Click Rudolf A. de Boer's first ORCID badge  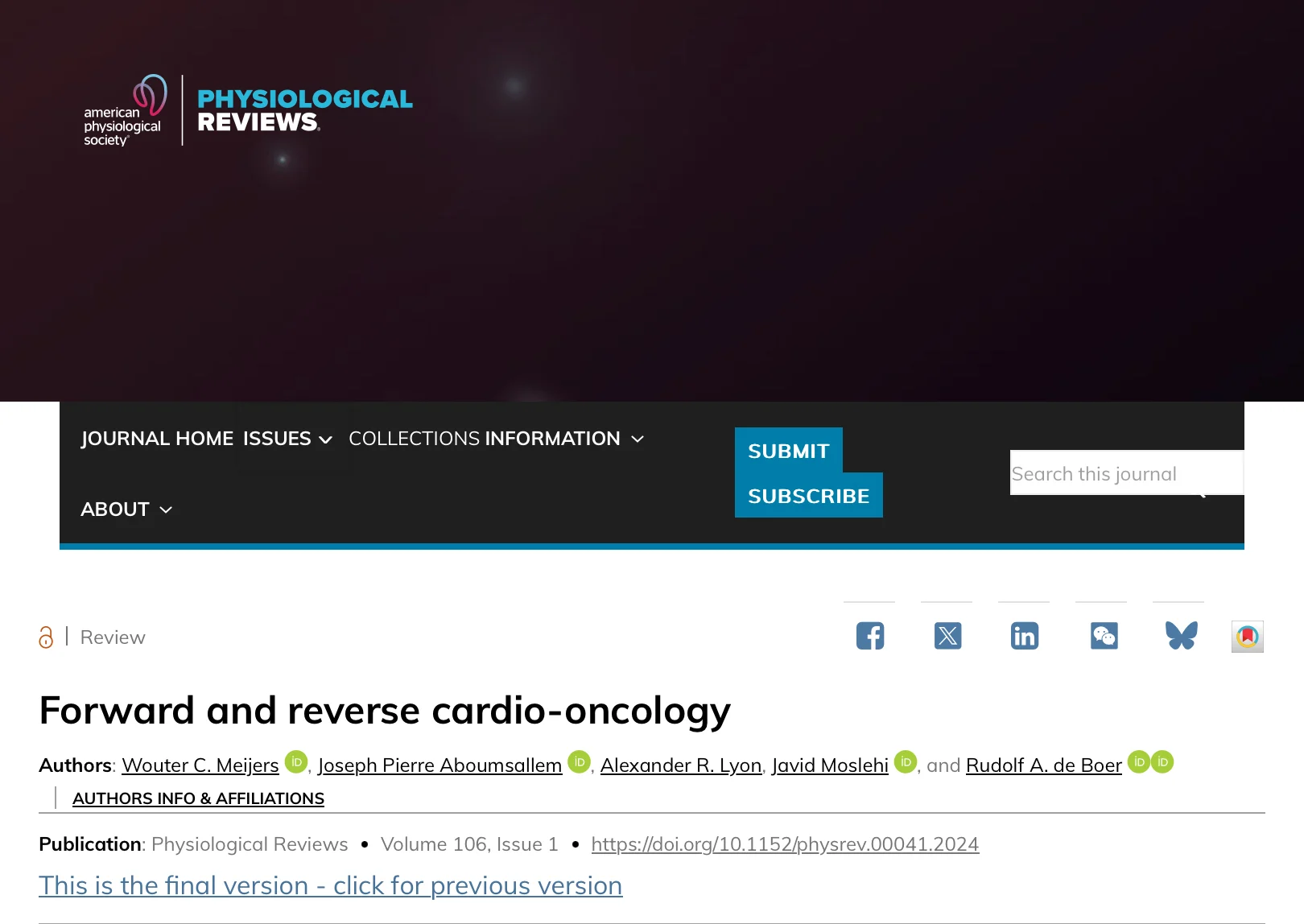tap(1138, 761)
